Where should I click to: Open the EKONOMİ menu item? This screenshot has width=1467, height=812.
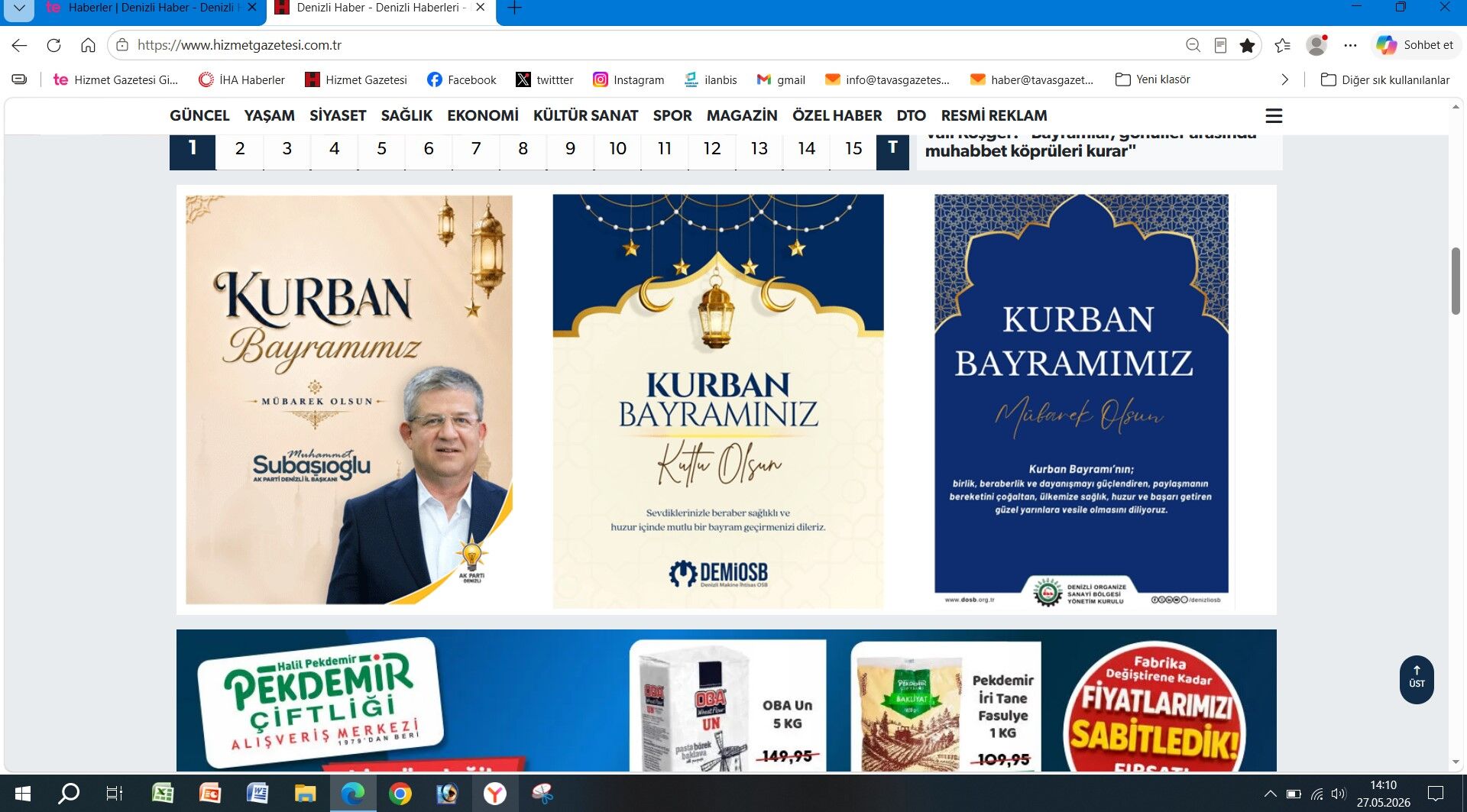coord(483,115)
